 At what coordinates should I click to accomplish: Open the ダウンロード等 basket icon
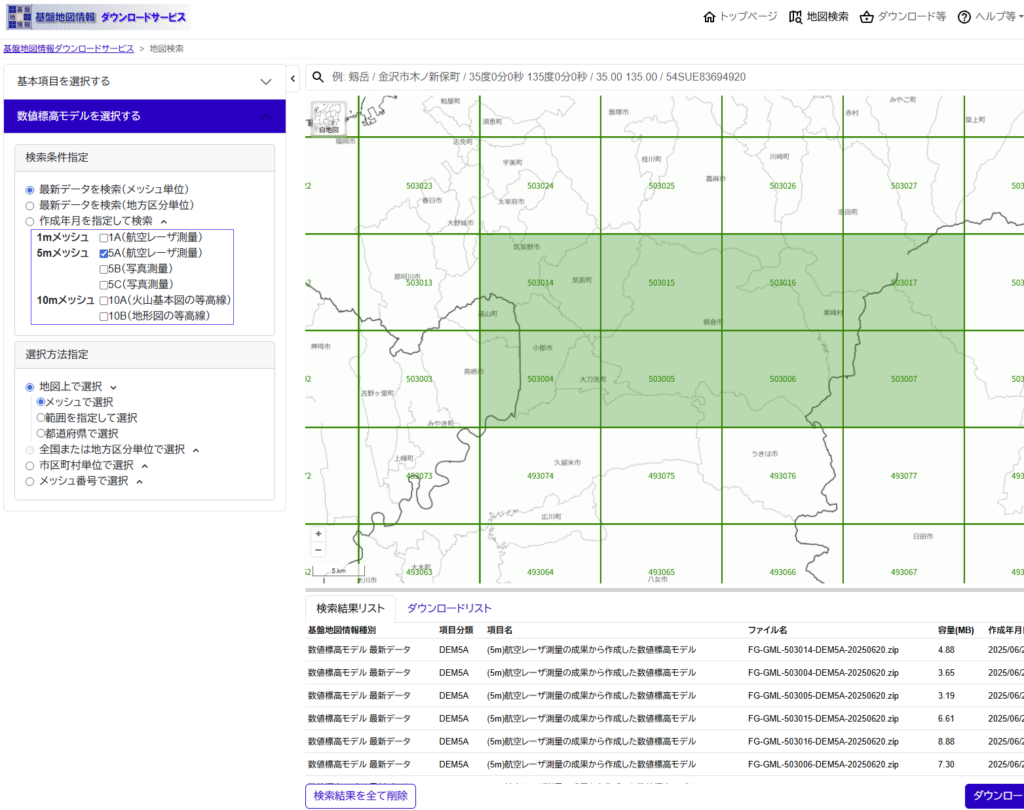(867, 17)
